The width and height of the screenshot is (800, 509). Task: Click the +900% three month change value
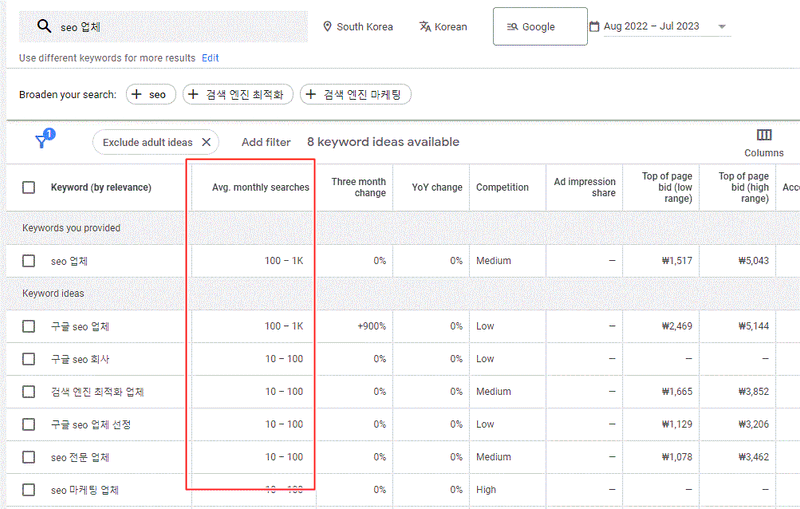[371, 326]
